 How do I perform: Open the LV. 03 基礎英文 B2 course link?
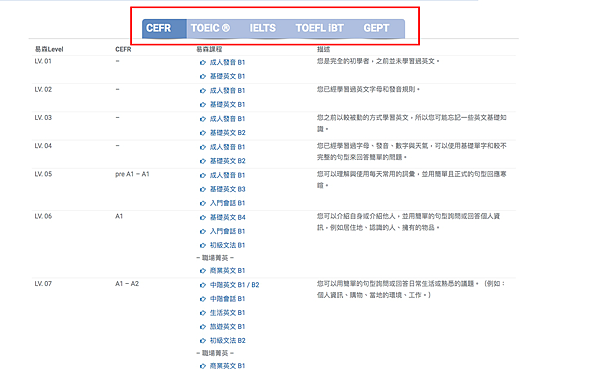(228, 133)
